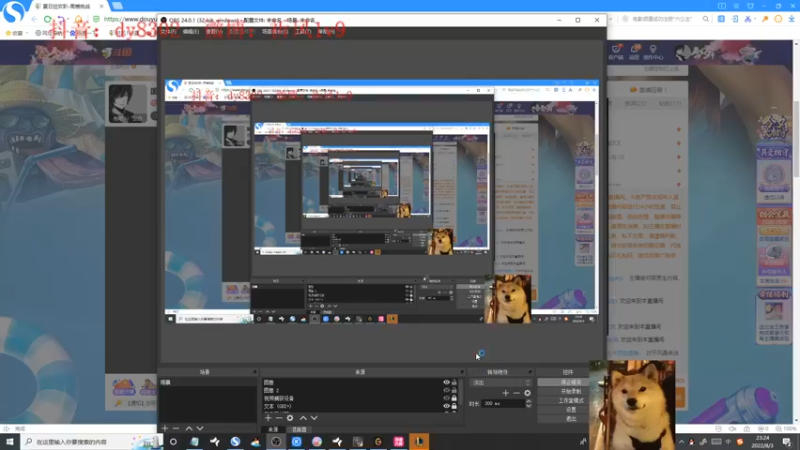
Task: Switch to the 混音器 tab below the sources
Action: (299, 430)
